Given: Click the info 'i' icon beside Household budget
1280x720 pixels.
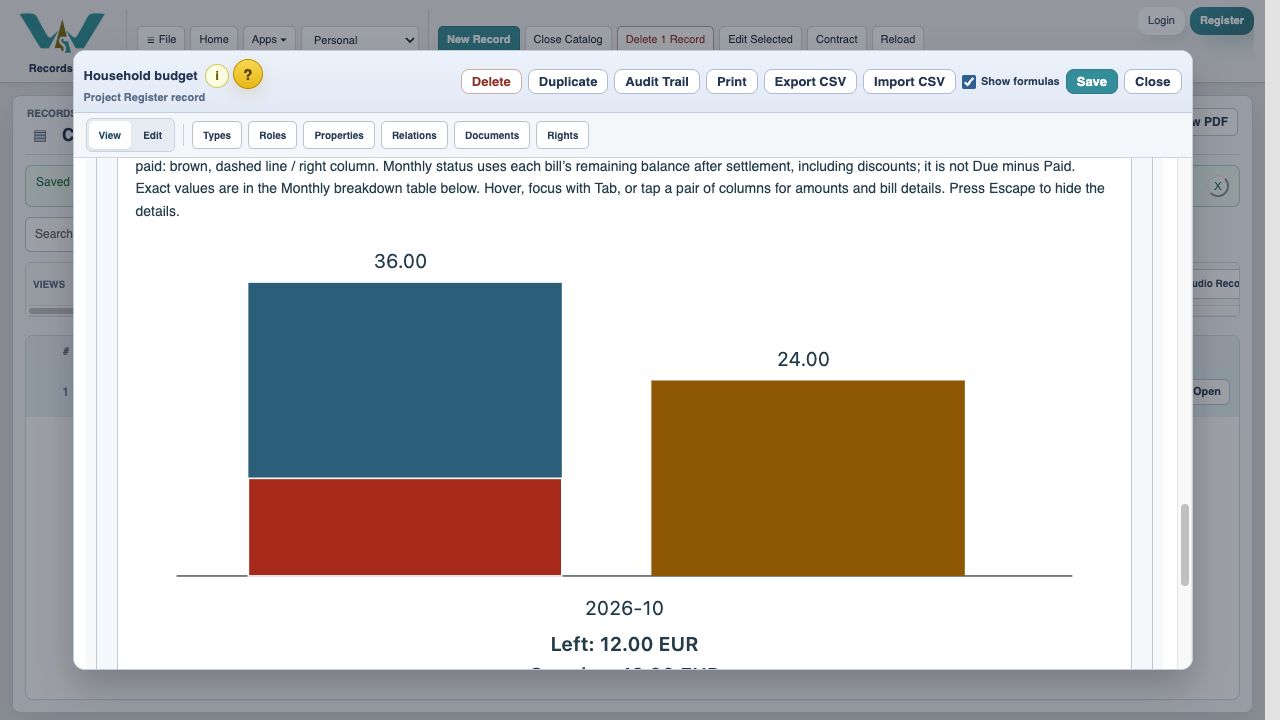Looking at the screenshot, I should [217, 76].
